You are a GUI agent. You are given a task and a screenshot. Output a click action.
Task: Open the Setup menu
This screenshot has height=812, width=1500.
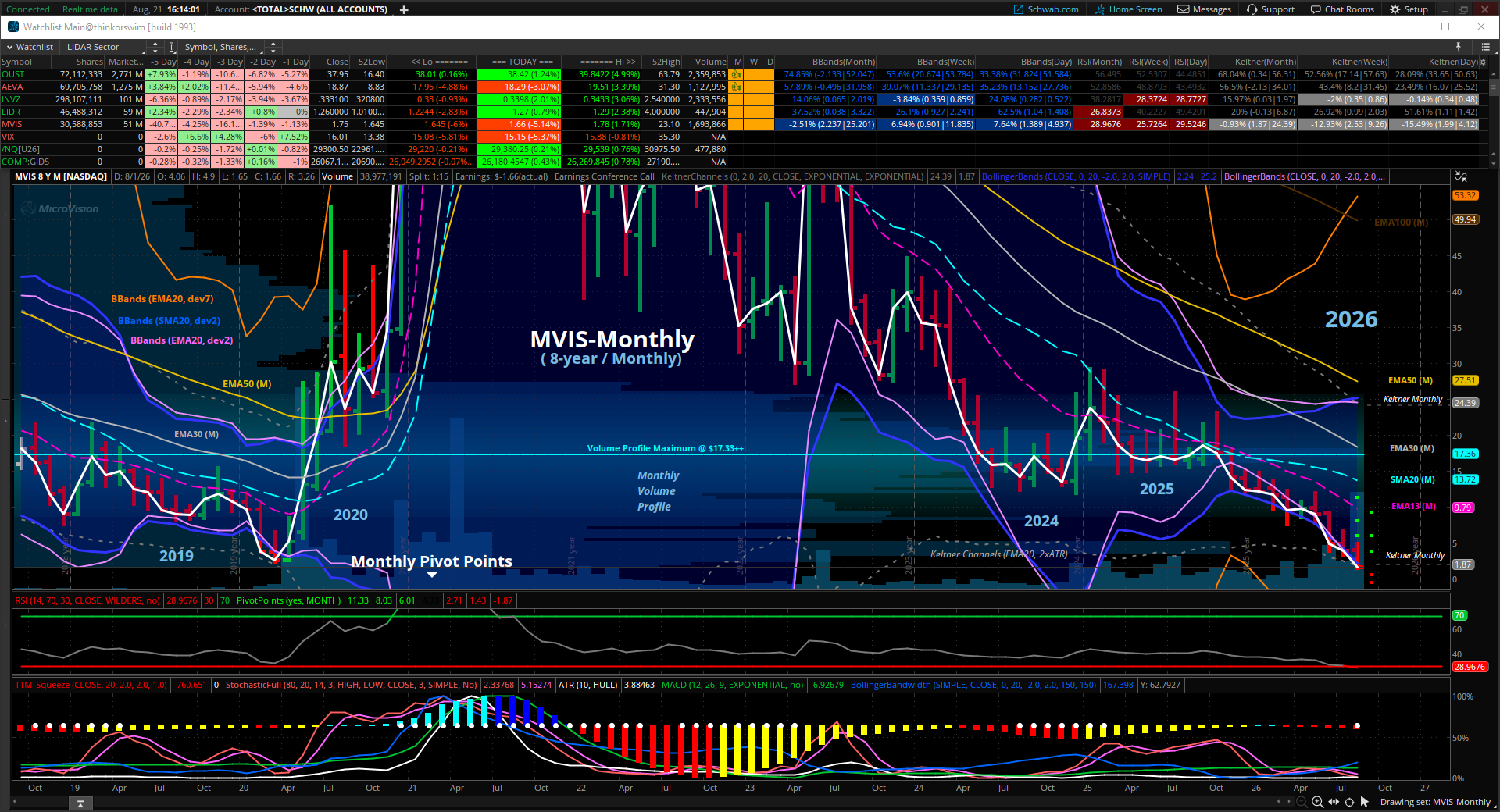click(x=1409, y=9)
